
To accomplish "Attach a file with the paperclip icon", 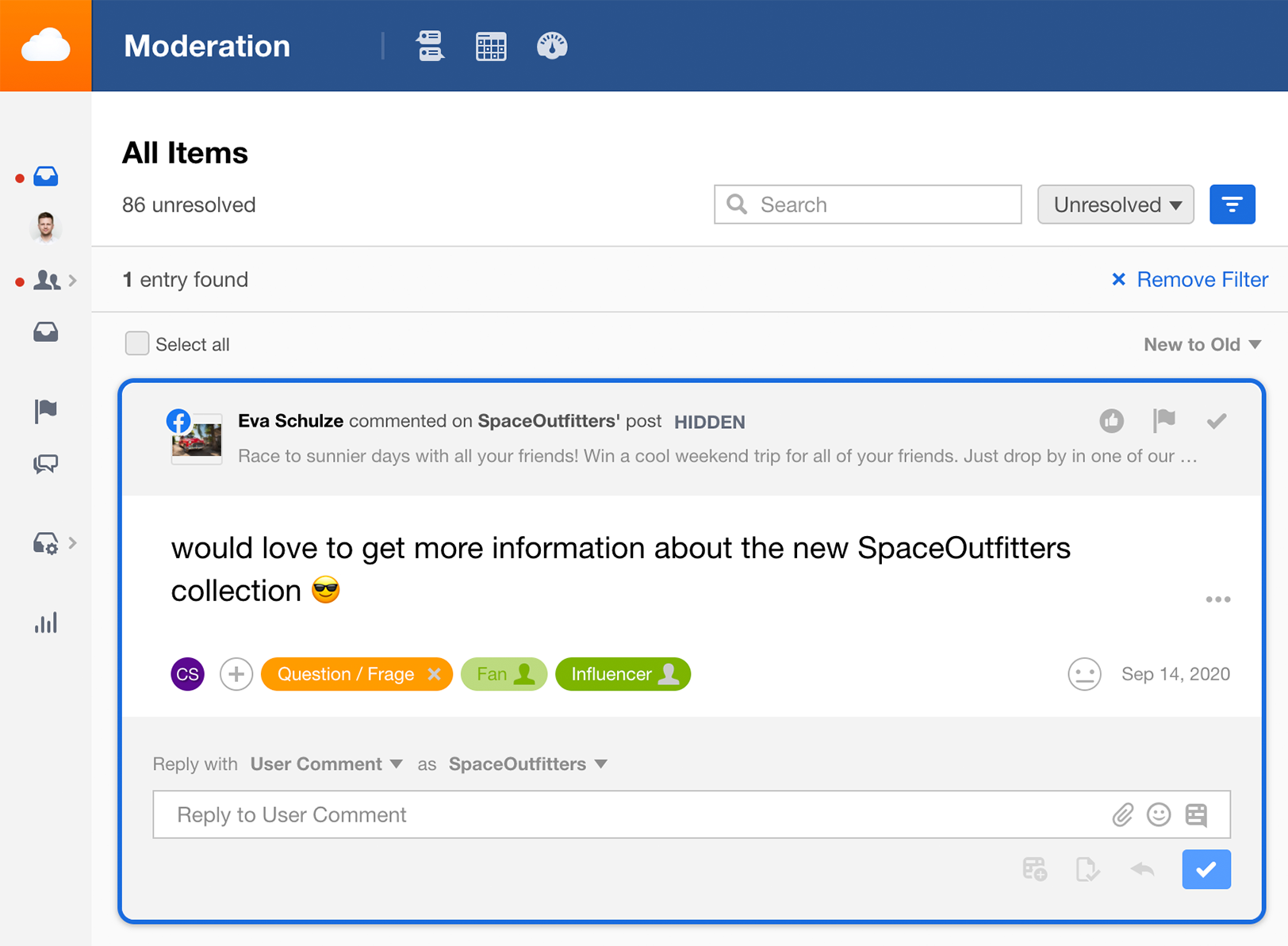I will point(1122,814).
